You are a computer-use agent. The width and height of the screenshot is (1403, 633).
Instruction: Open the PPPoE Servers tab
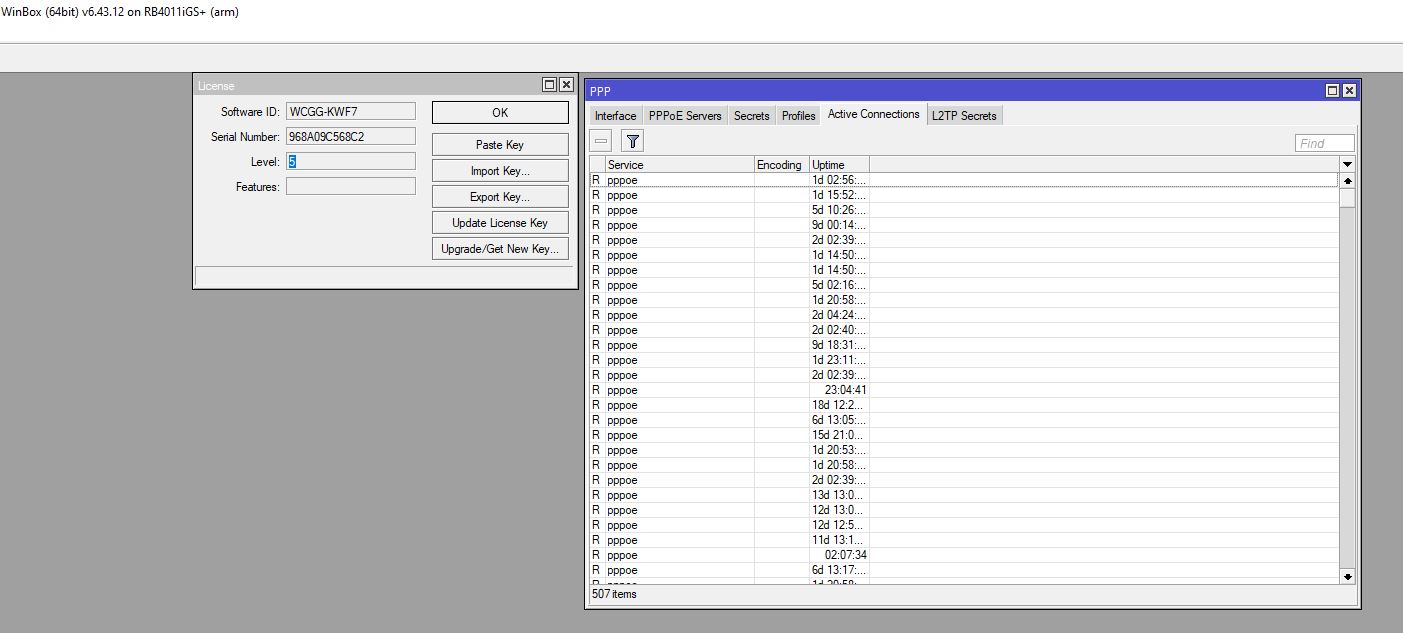pos(685,116)
